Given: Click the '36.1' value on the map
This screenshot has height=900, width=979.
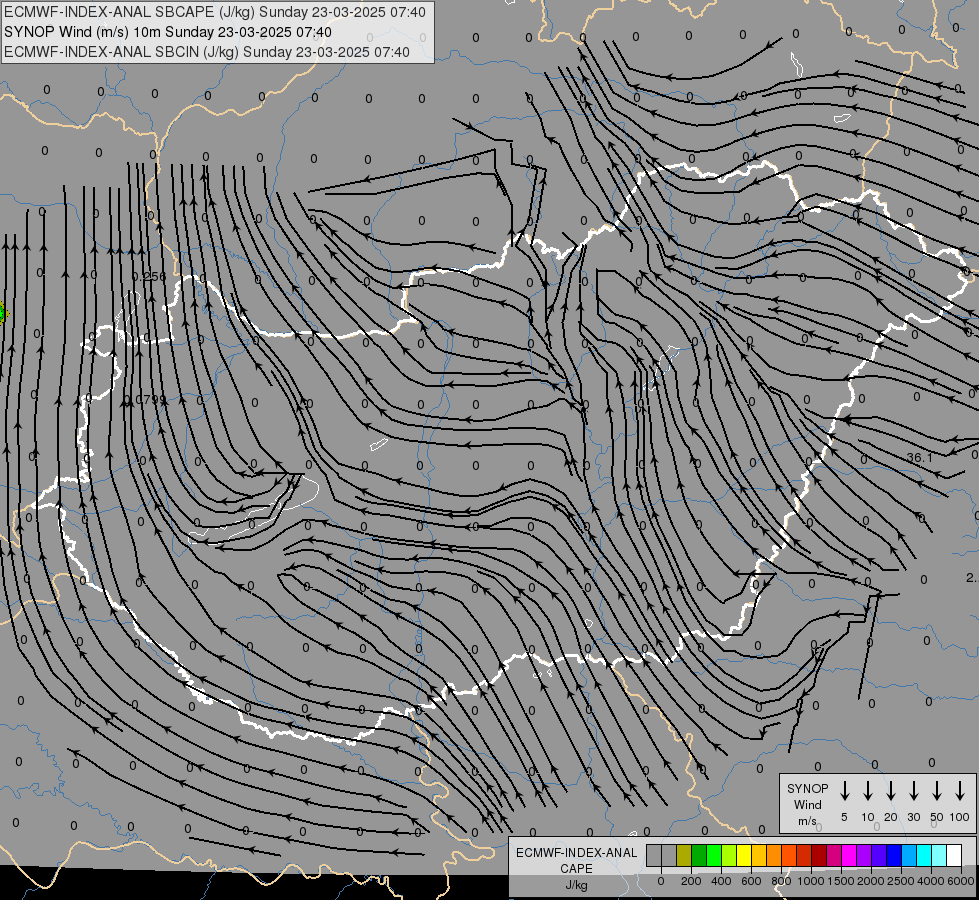Looking at the screenshot, I should click(919, 458).
